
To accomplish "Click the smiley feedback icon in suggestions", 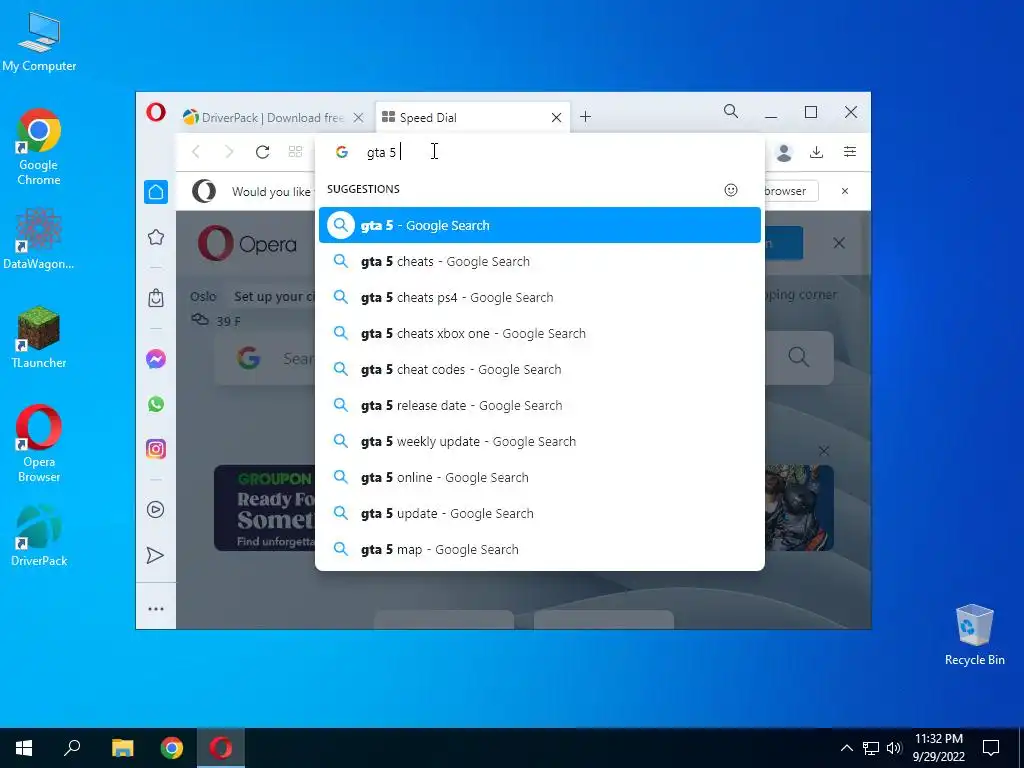I will click(731, 189).
